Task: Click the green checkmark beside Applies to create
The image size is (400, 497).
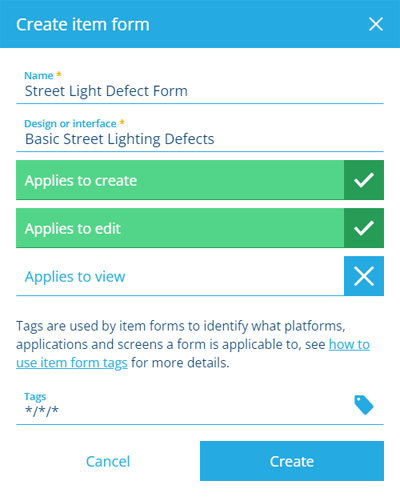Action: pos(364,180)
